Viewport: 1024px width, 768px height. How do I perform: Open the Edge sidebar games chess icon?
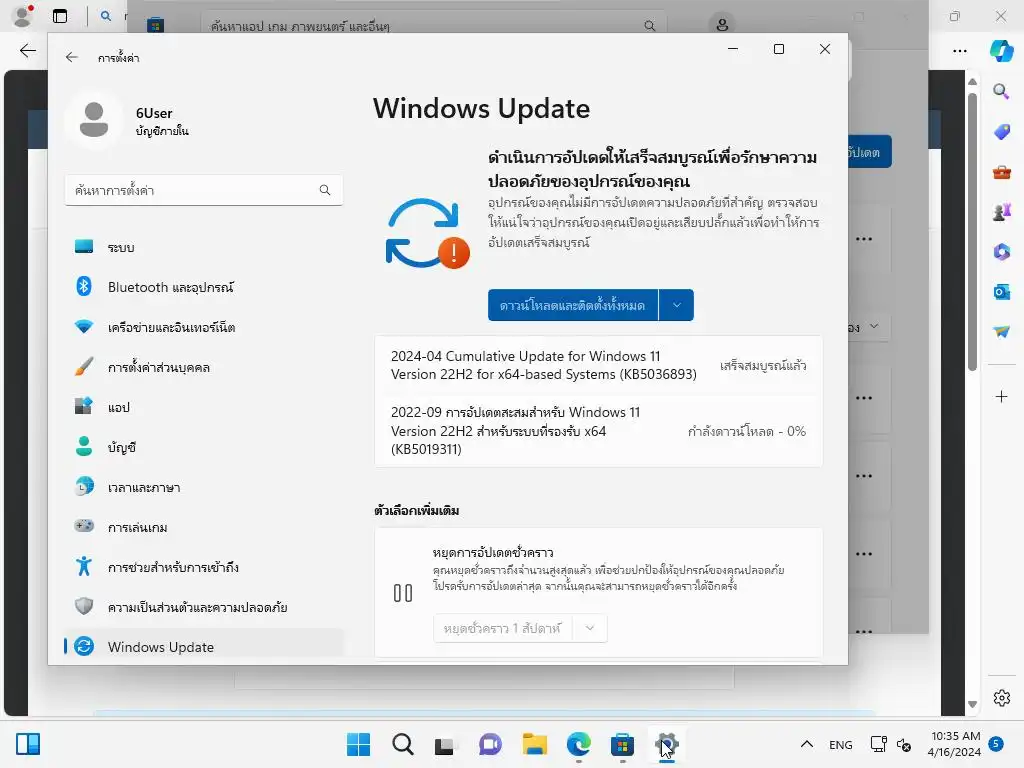pos(1001,212)
